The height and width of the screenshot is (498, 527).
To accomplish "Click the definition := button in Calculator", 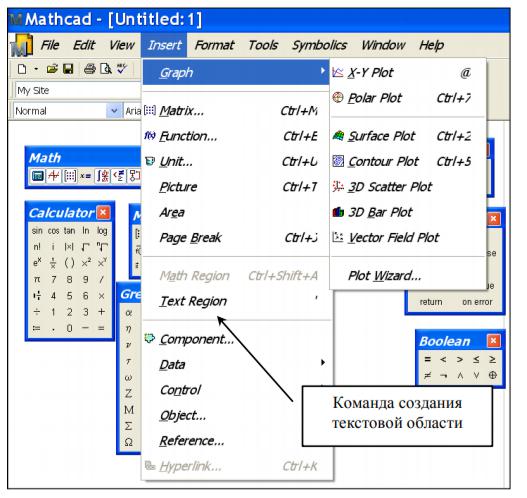I will click(37, 328).
